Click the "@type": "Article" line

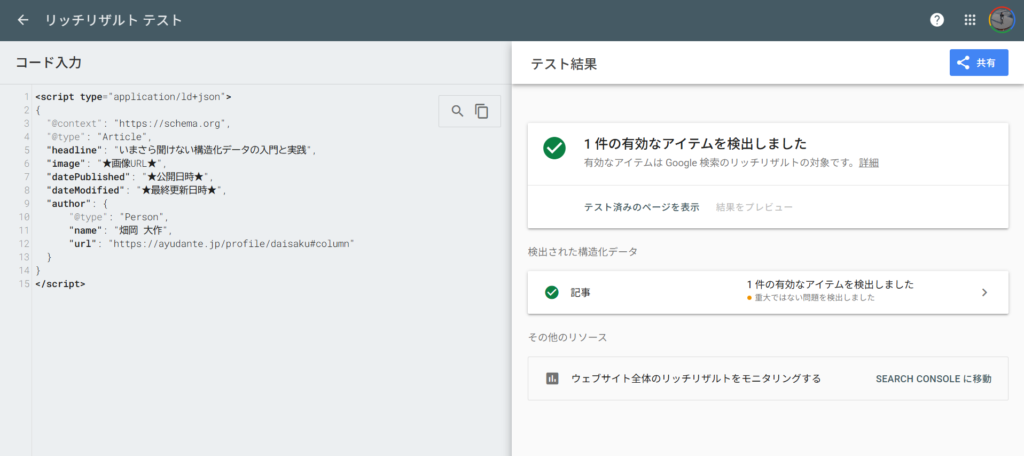coord(99,137)
